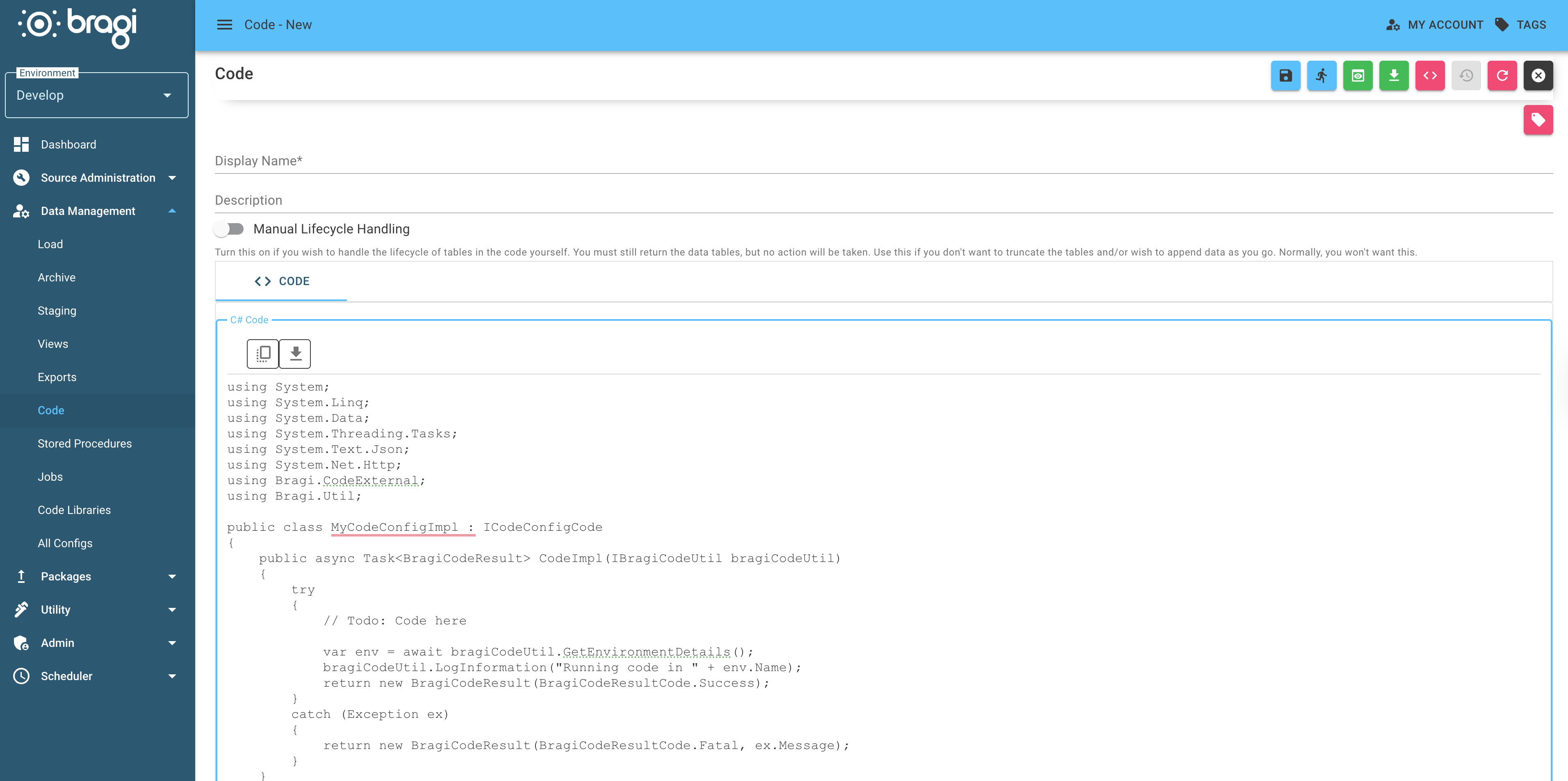
Task: Open the Environment Develop dropdown
Action: tap(97, 95)
